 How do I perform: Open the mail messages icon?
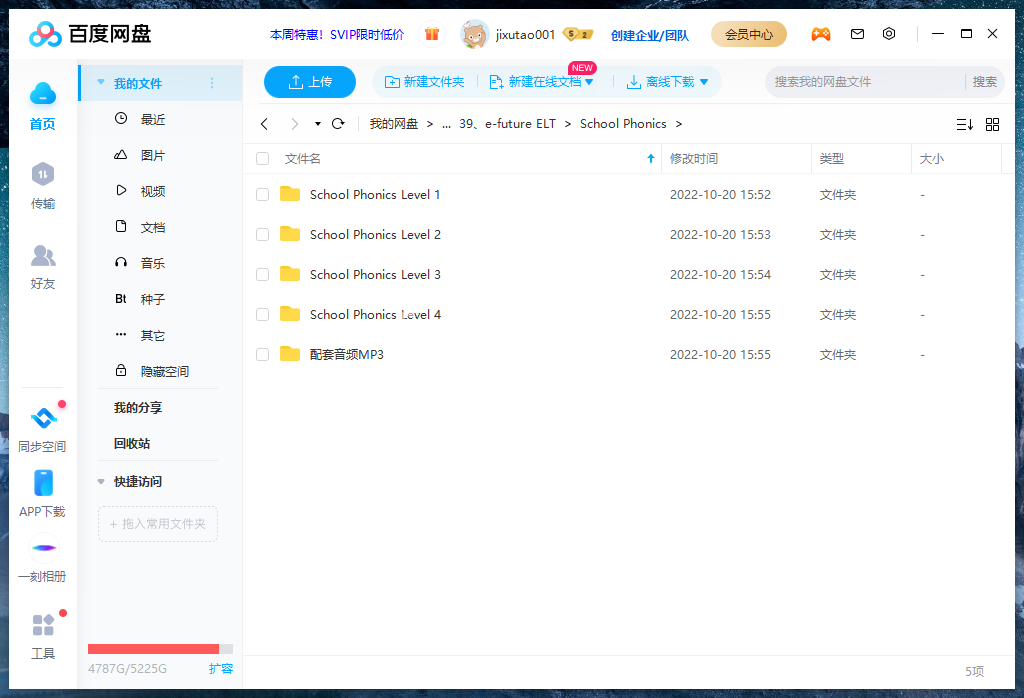tap(857, 34)
